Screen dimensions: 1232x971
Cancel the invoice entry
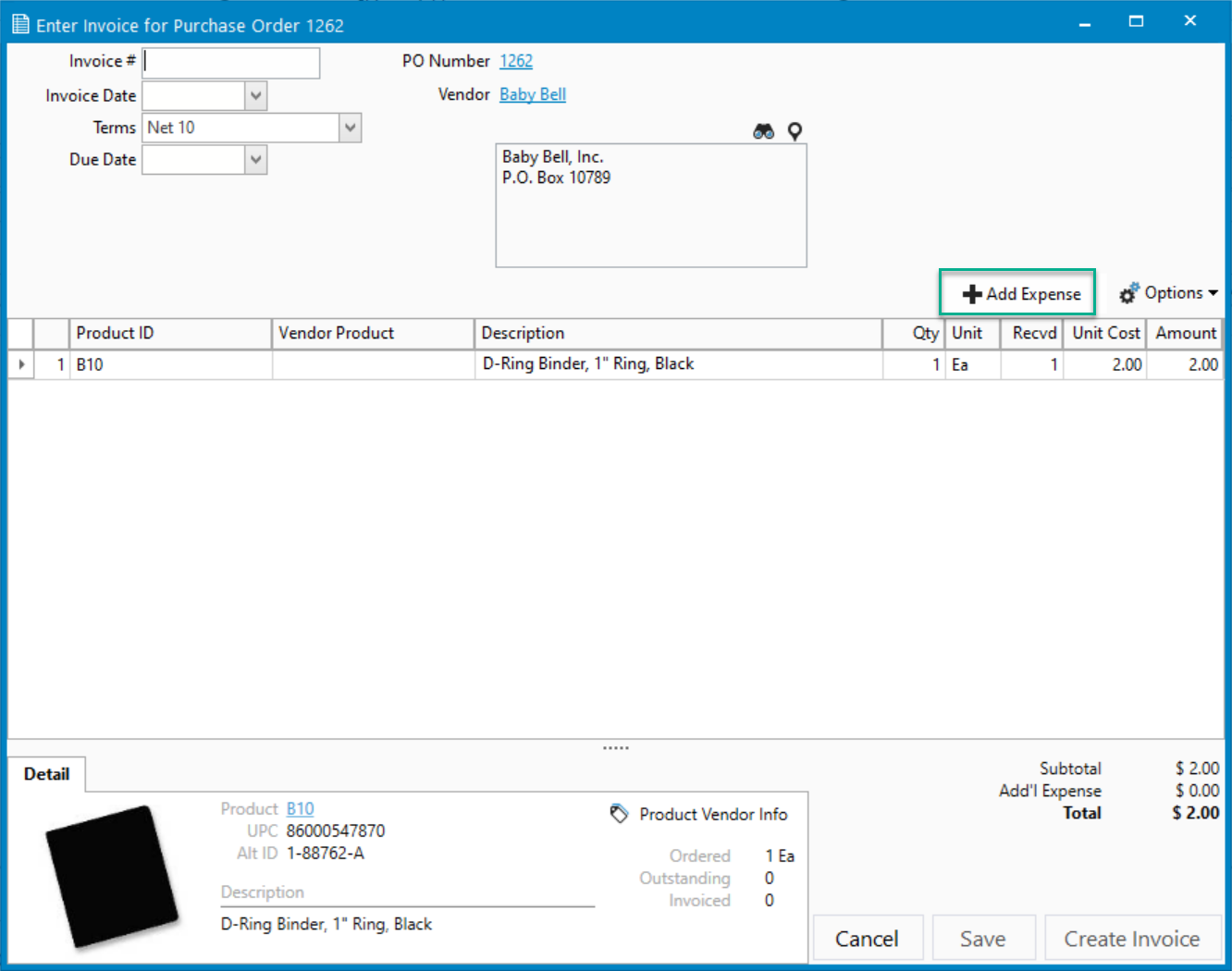click(867, 939)
